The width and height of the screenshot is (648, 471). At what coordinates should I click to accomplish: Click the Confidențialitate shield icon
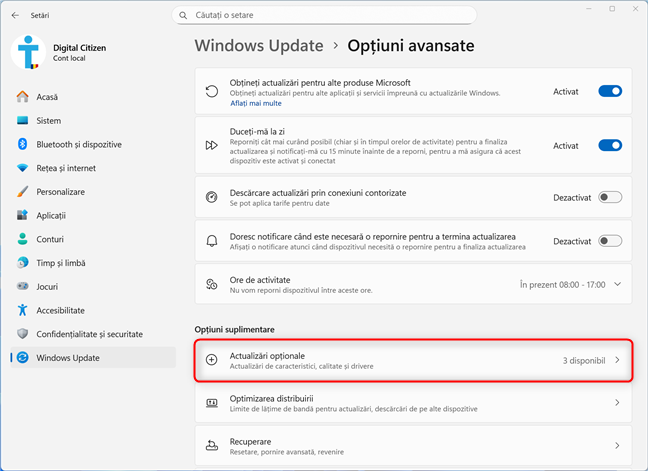[23, 334]
